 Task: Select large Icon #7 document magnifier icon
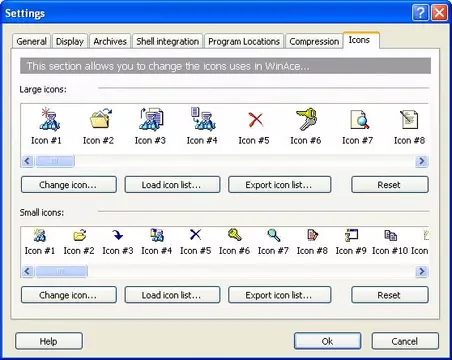[359, 120]
